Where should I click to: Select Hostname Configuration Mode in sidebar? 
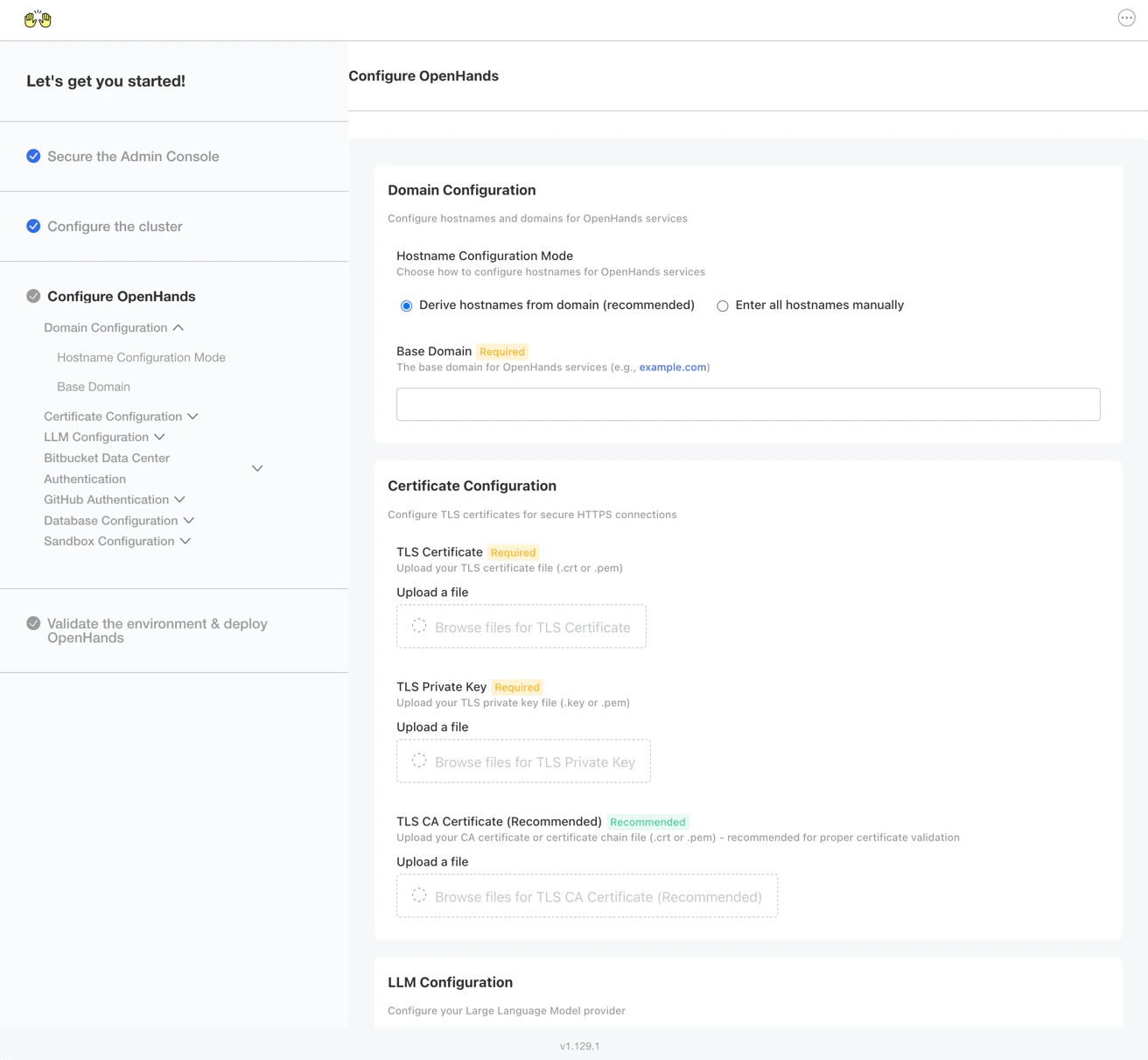(141, 357)
